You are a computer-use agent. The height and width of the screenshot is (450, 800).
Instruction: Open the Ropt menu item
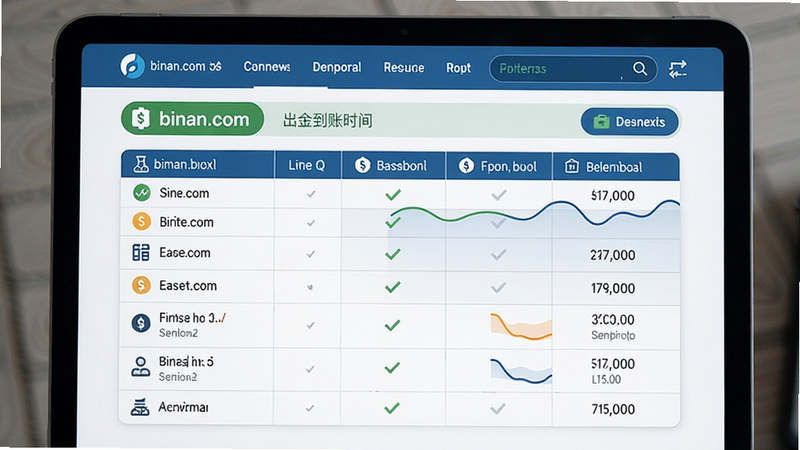point(458,68)
